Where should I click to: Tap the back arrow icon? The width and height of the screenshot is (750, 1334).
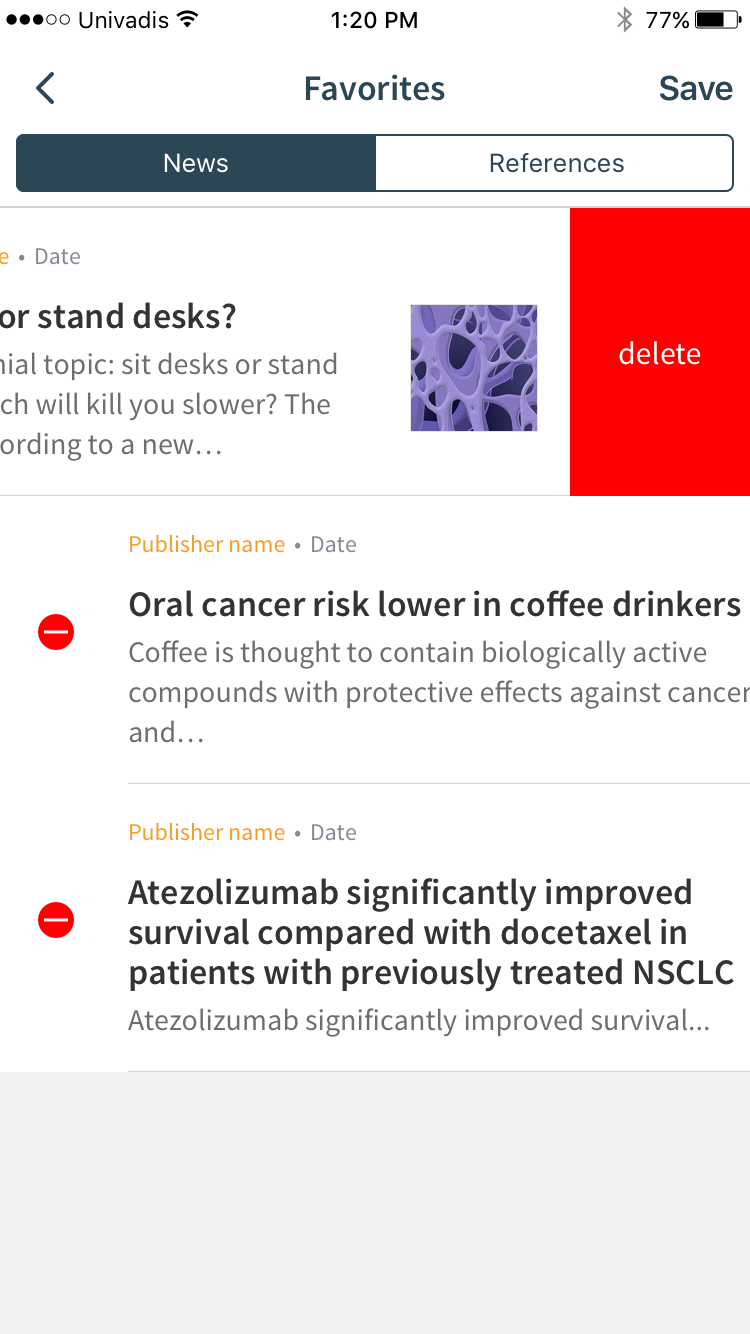point(45,88)
